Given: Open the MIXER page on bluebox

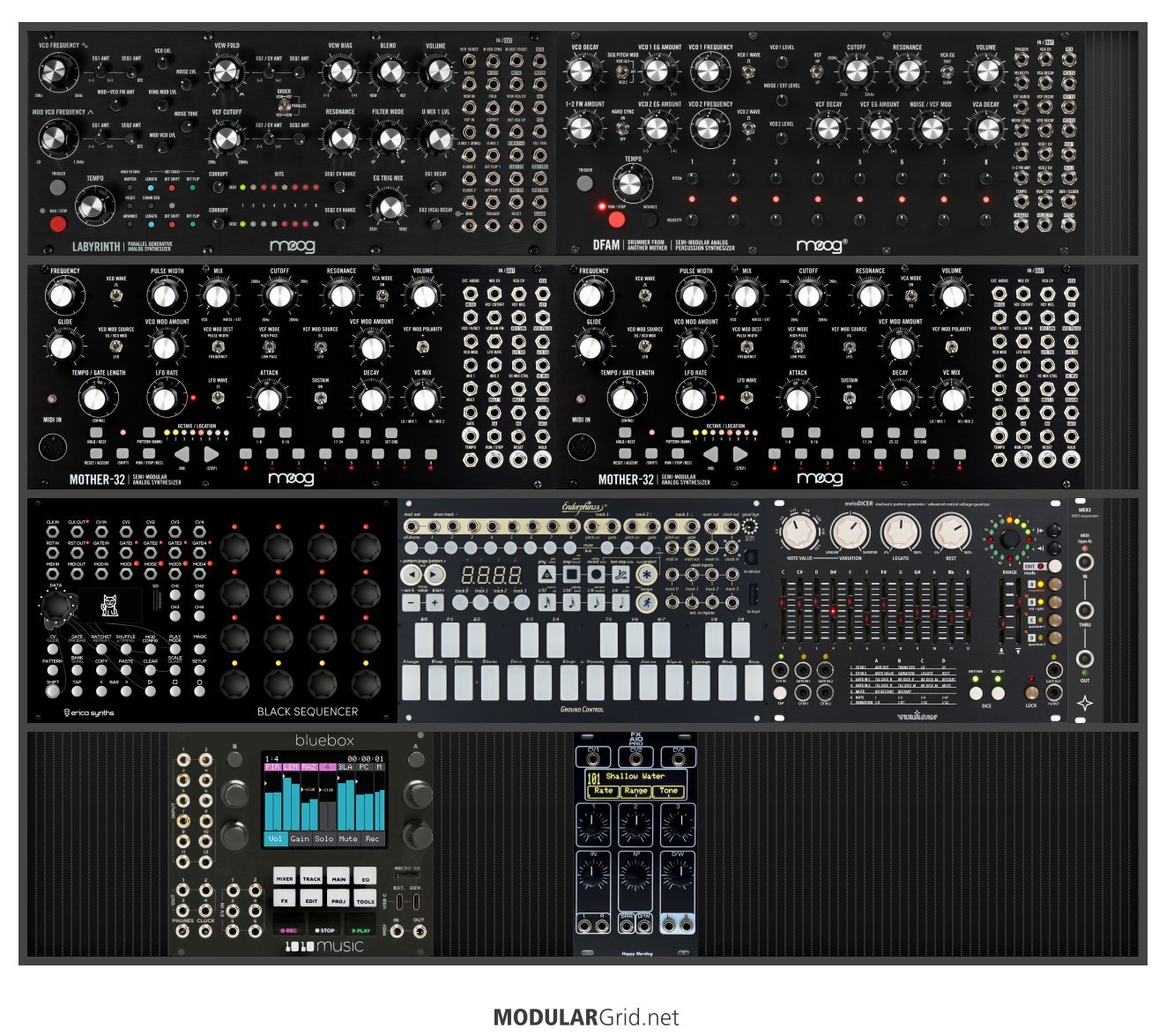Looking at the screenshot, I should (x=285, y=877).
